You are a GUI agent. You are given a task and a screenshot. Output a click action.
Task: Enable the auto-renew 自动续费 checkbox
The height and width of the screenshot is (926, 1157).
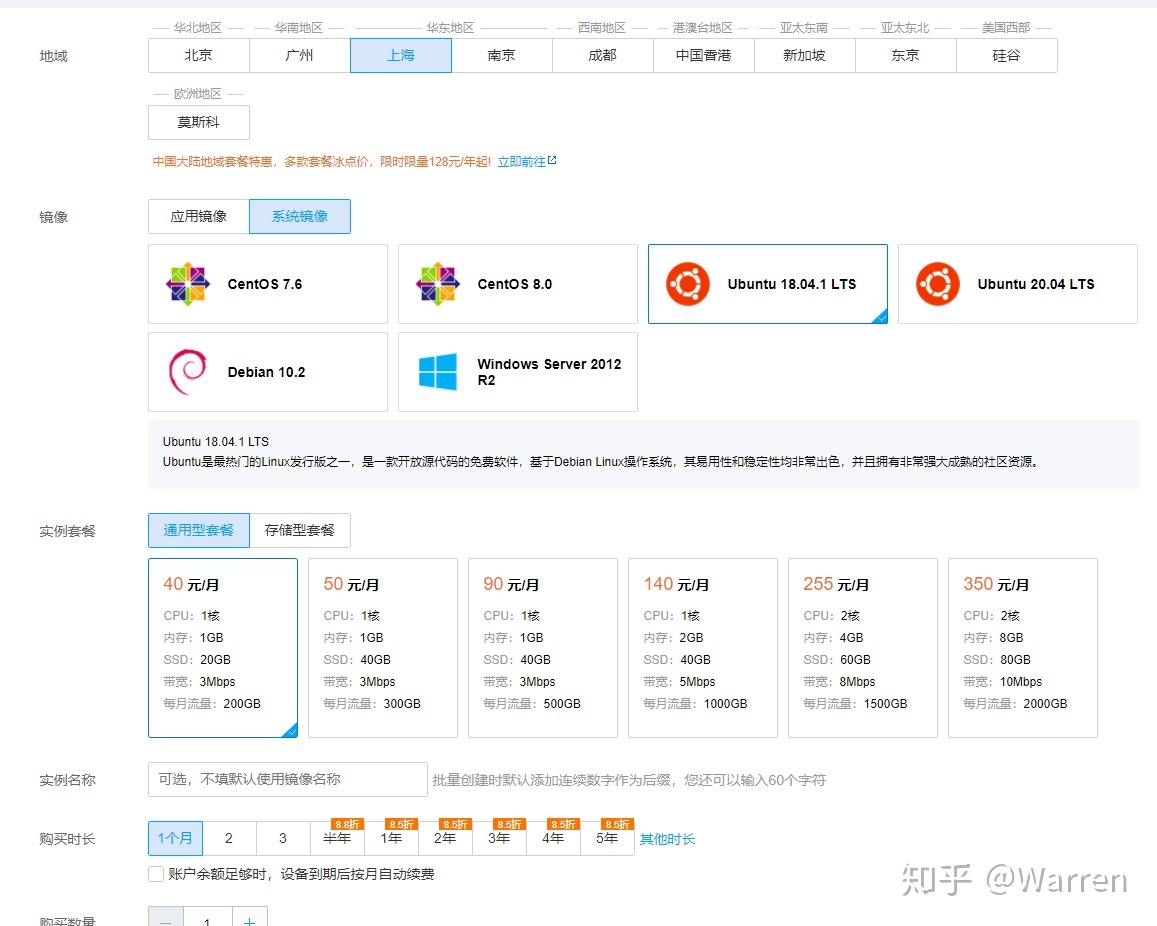[156, 874]
